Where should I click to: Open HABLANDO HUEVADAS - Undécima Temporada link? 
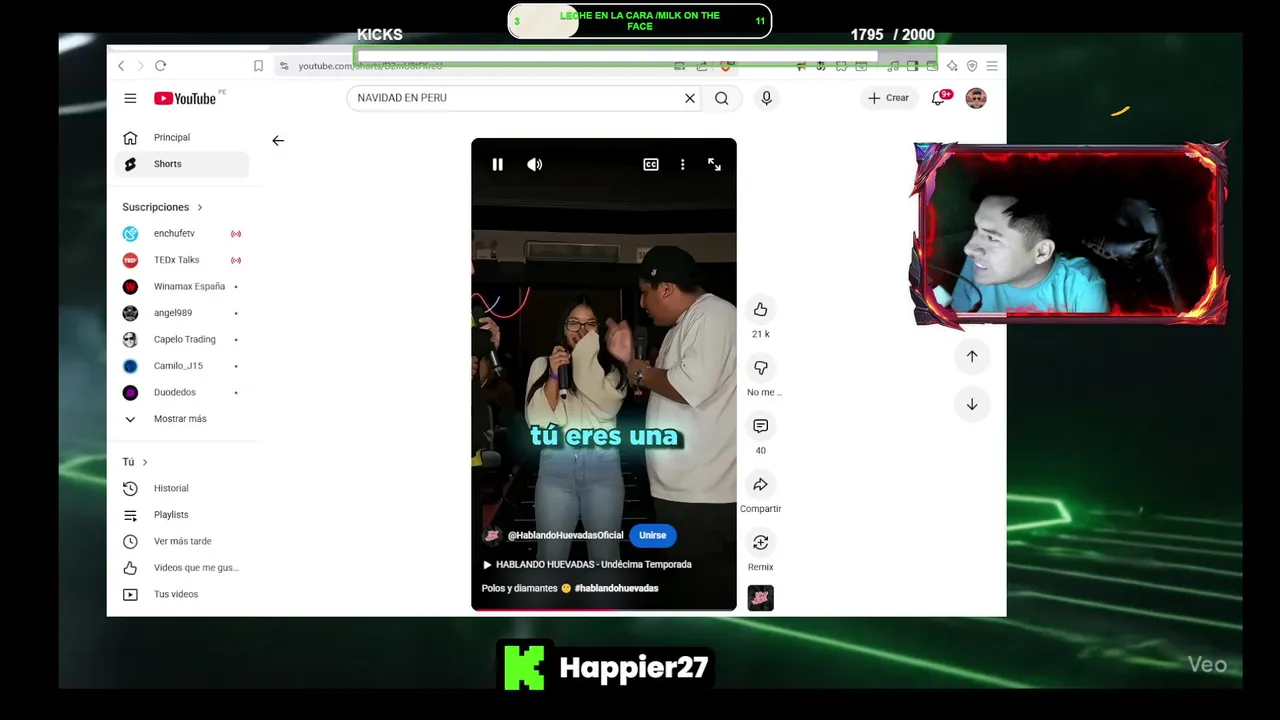click(587, 564)
